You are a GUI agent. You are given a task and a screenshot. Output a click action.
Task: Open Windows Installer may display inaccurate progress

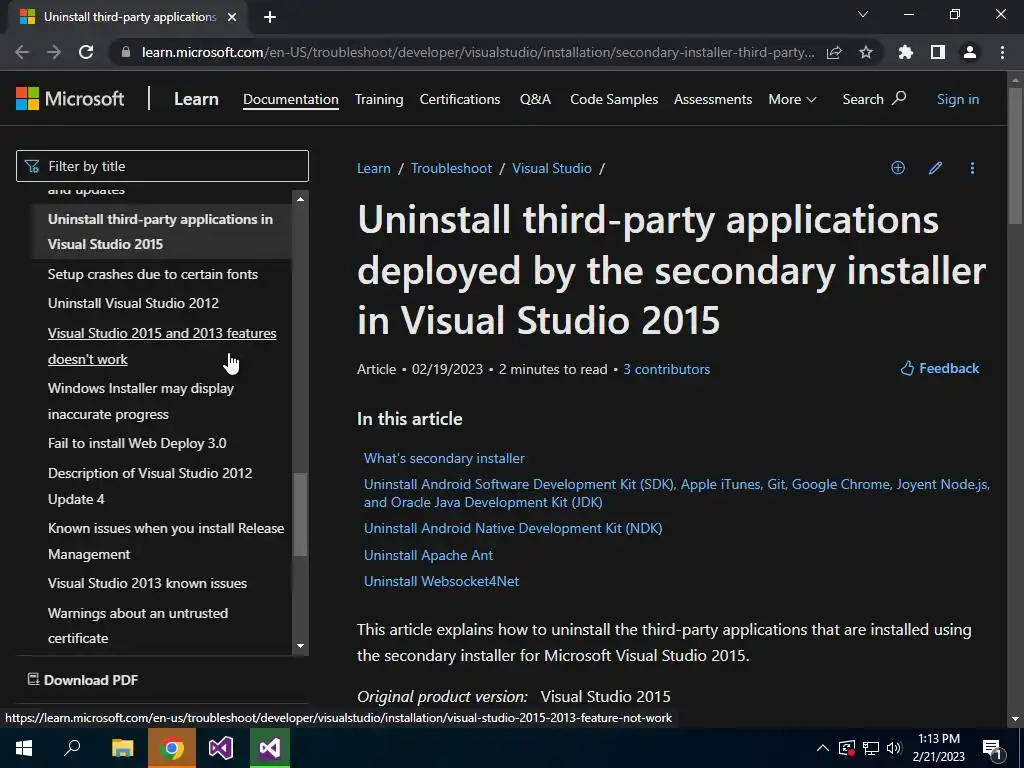coord(140,401)
